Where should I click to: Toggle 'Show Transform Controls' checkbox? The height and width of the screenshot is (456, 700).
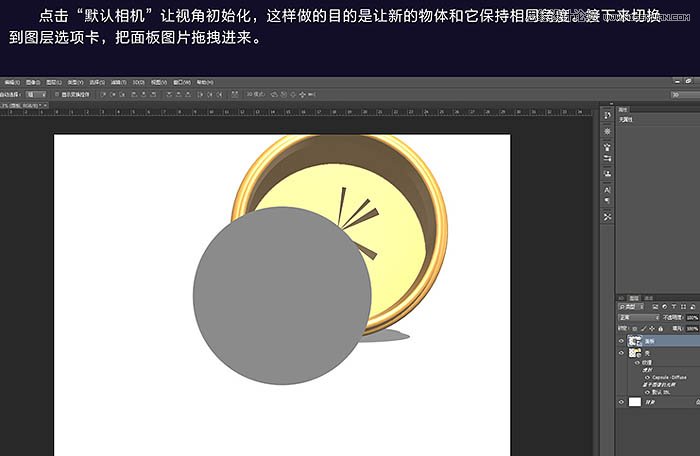tap(57, 94)
